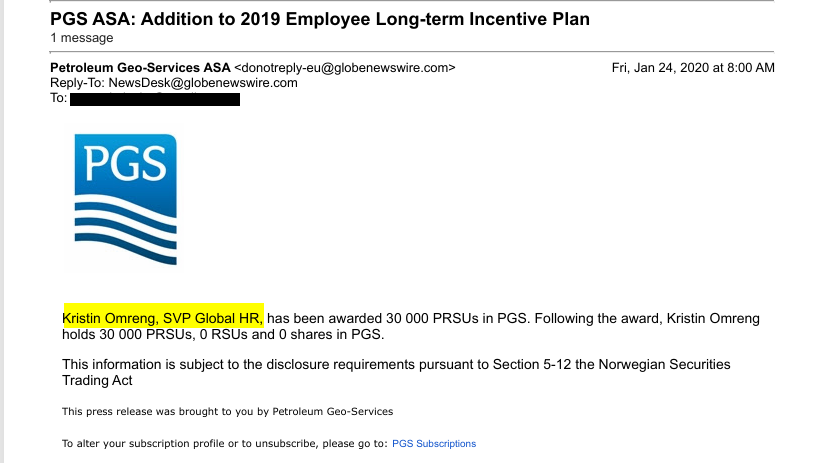Viewport: 819px width, 463px height.
Task: Click the redacted recipient address bar
Action: click(x=155, y=99)
